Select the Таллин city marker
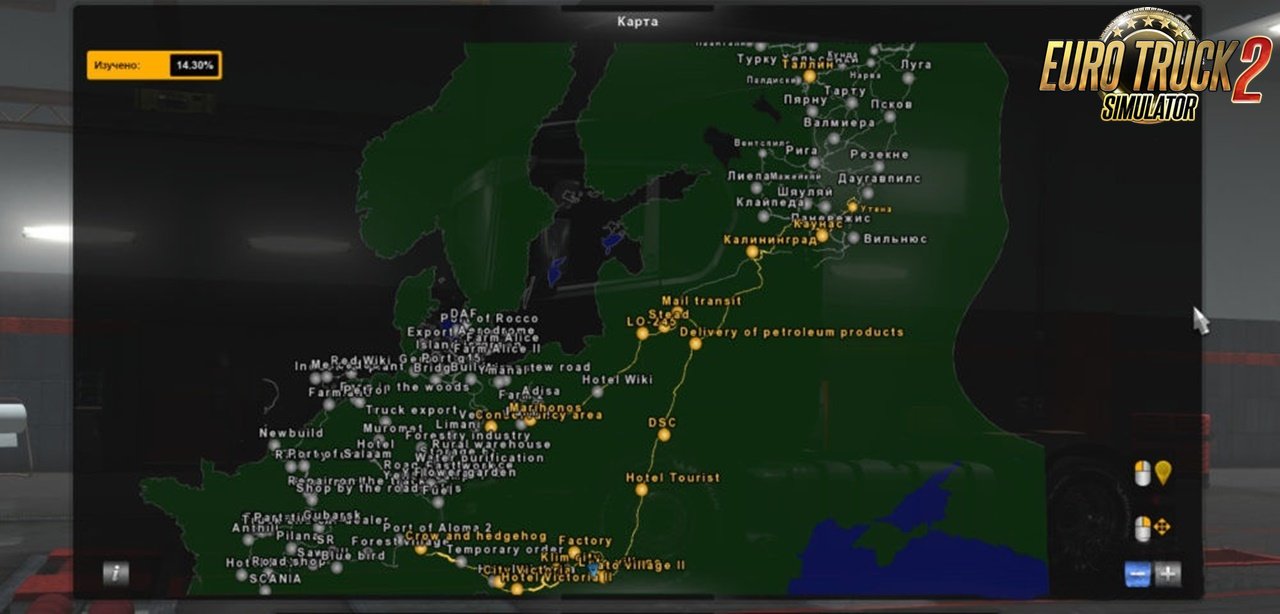The height and width of the screenshot is (614, 1280). tap(809, 76)
